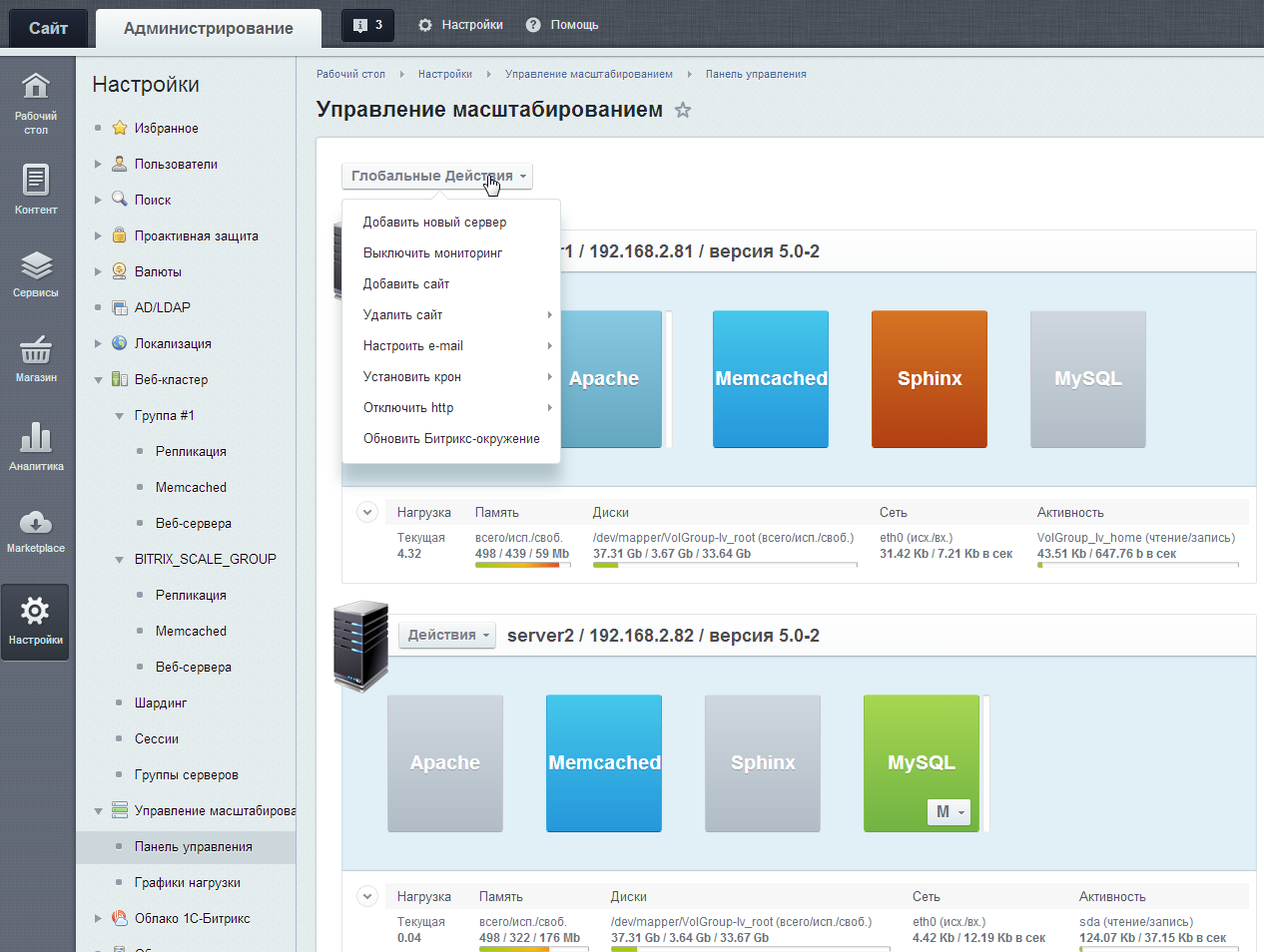Click the notifications counter icon in header

[367, 25]
